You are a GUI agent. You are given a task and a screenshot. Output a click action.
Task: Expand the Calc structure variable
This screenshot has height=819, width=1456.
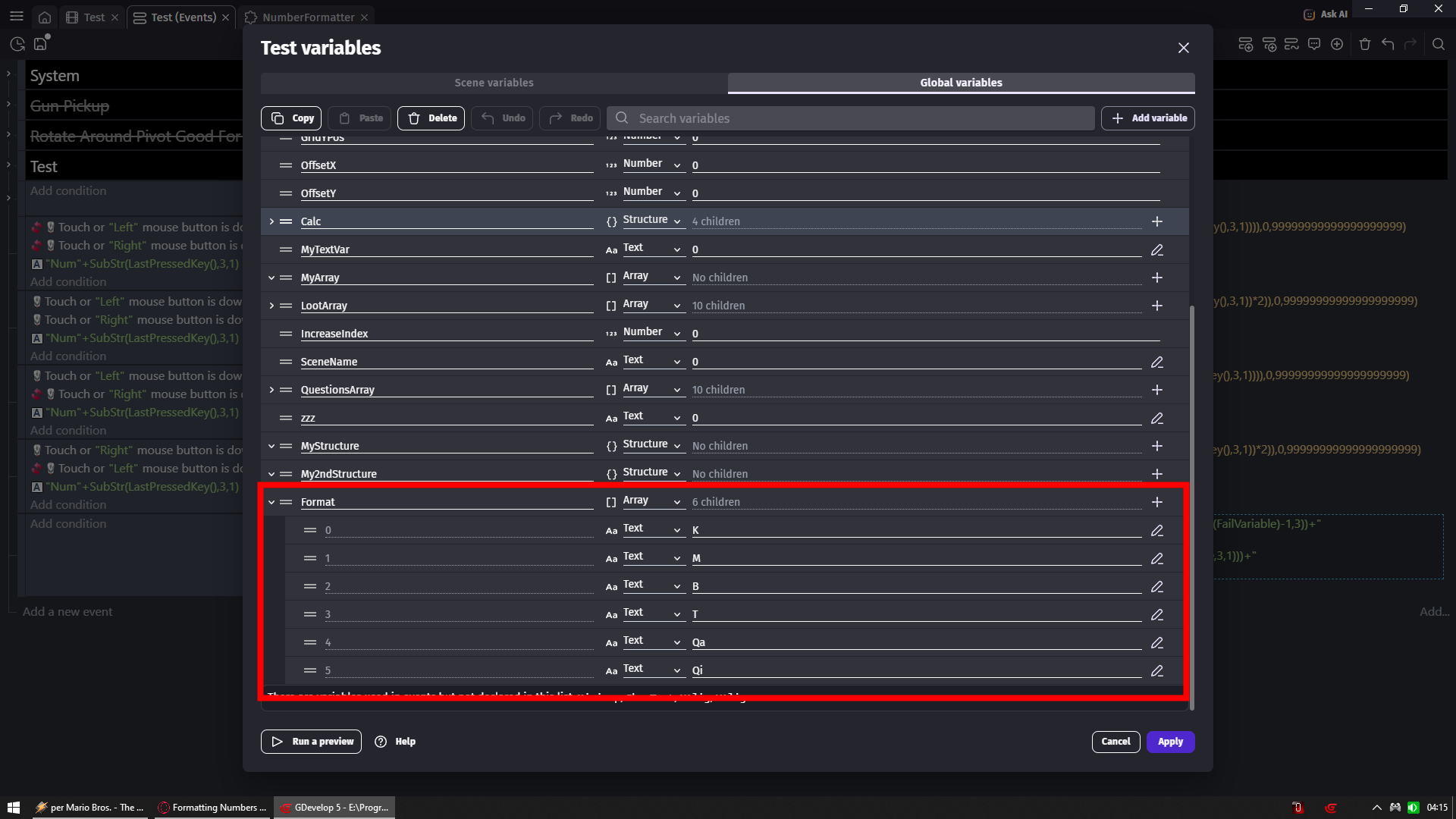(x=271, y=221)
